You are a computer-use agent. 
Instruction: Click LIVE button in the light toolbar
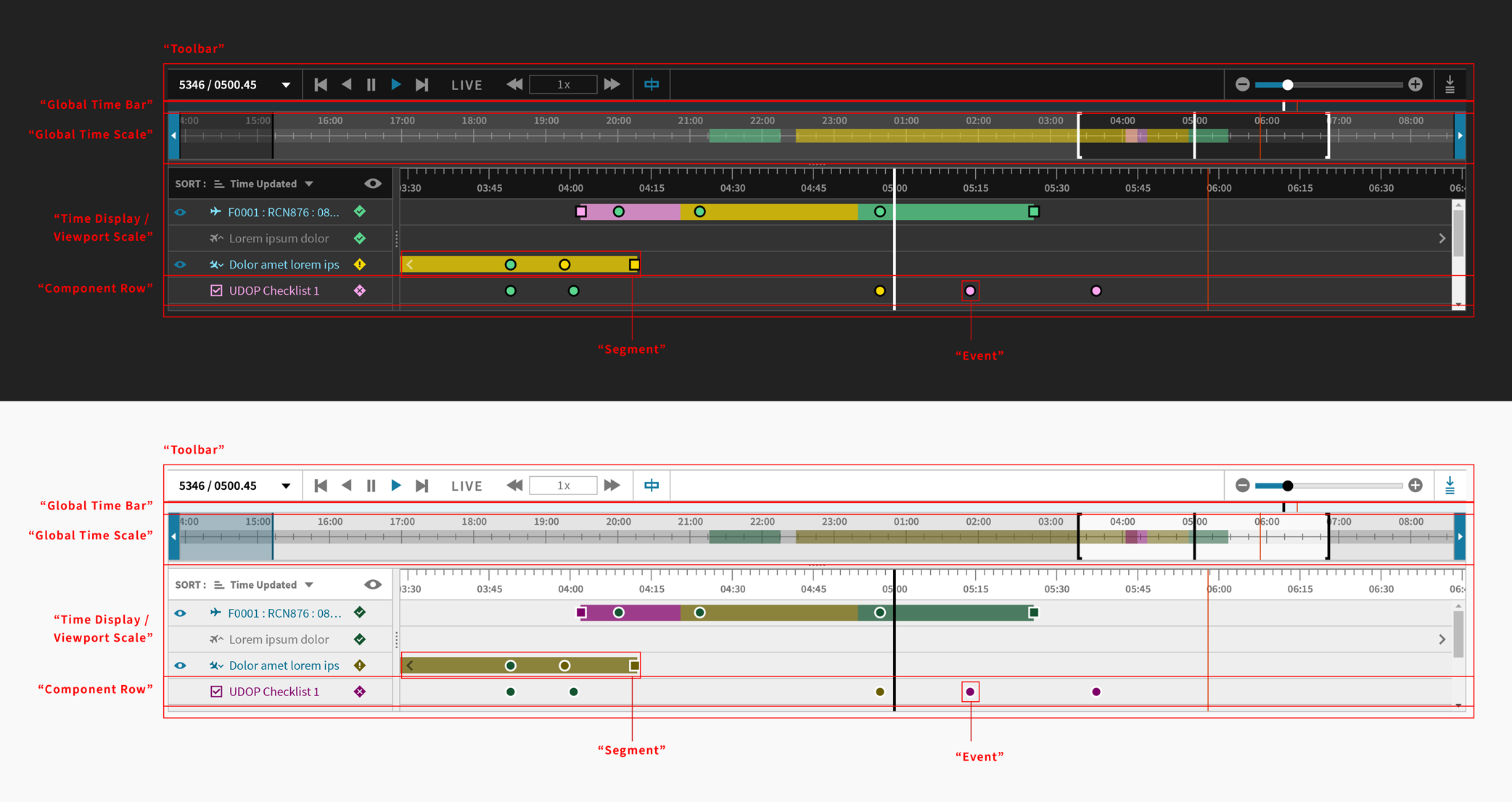click(467, 486)
